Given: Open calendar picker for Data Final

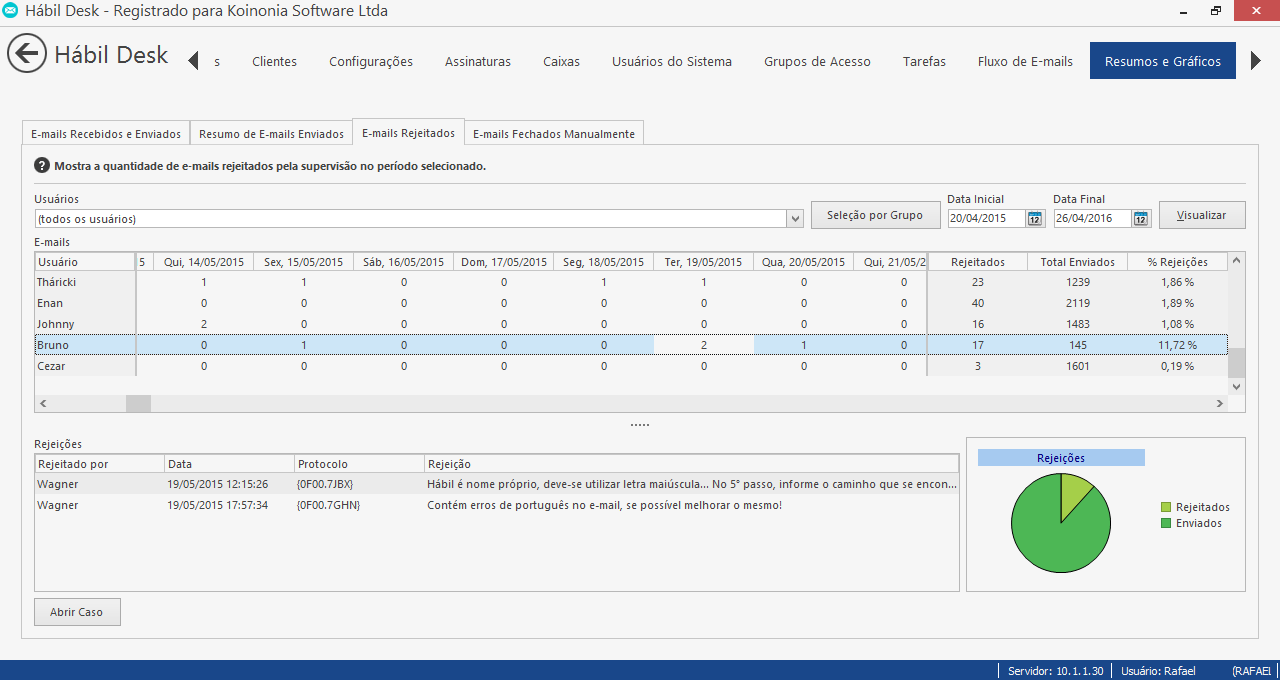Looking at the screenshot, I should point(1141,218).
